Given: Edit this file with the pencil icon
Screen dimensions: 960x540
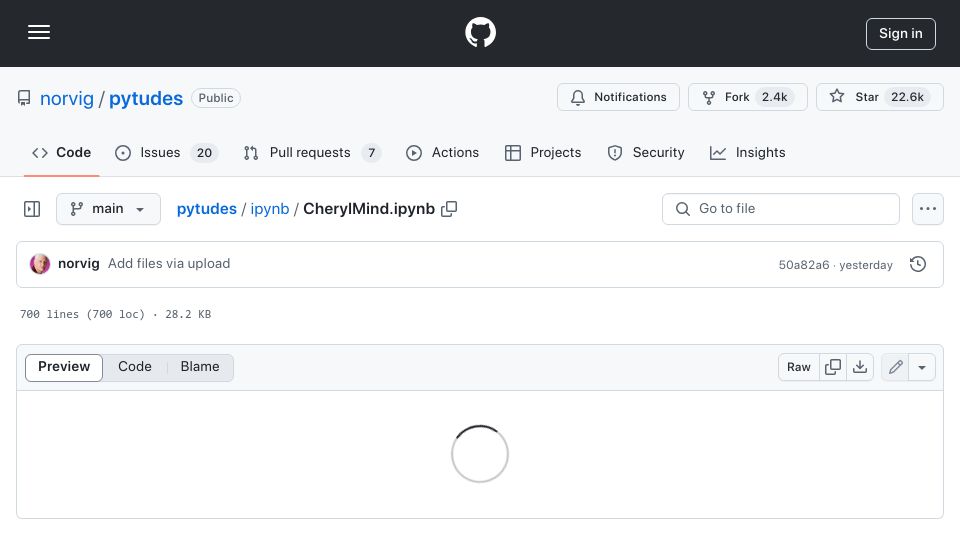Looking at the screenshot, I should click(895, 367).
